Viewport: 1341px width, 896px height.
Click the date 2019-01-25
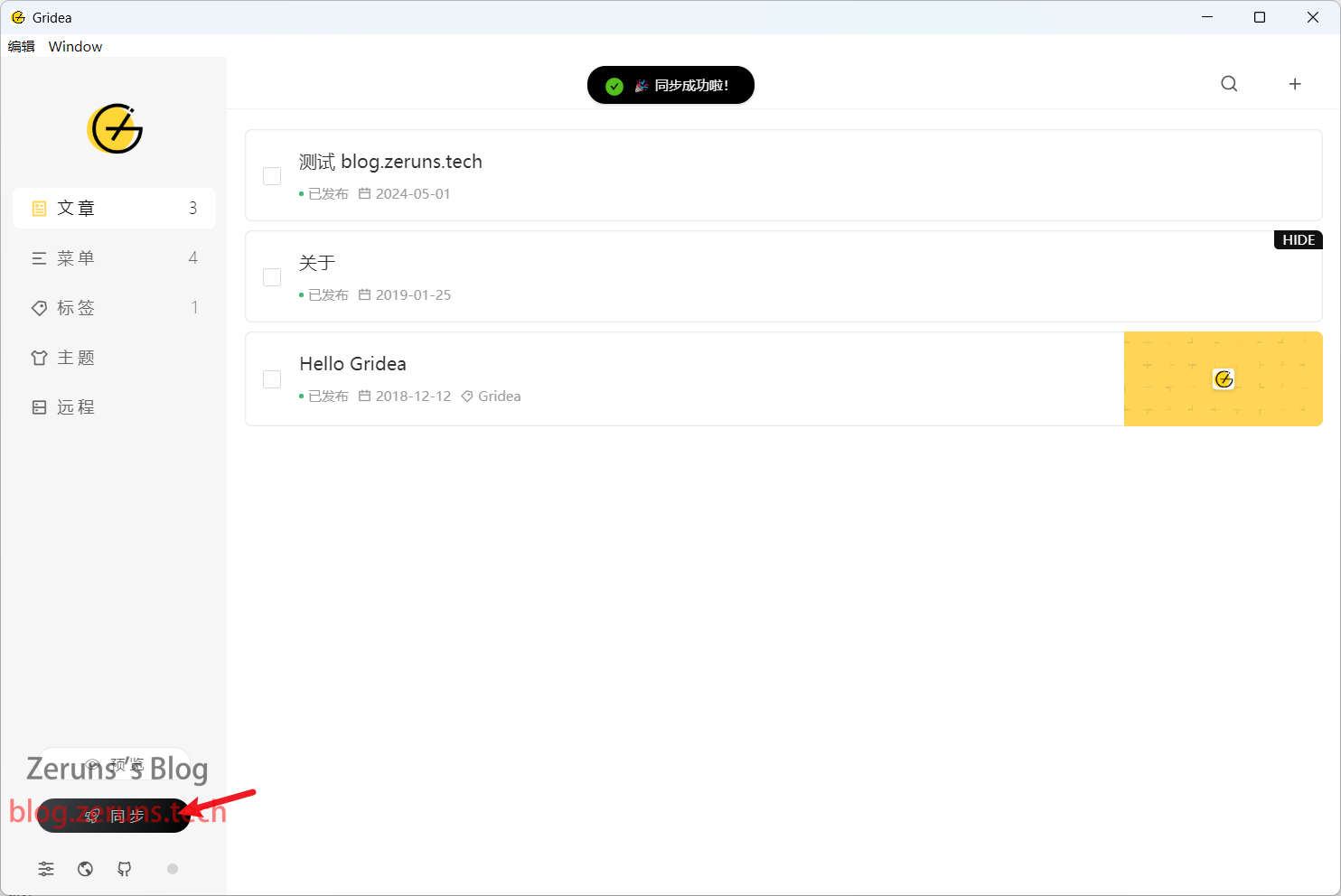(x=405, y=295)
